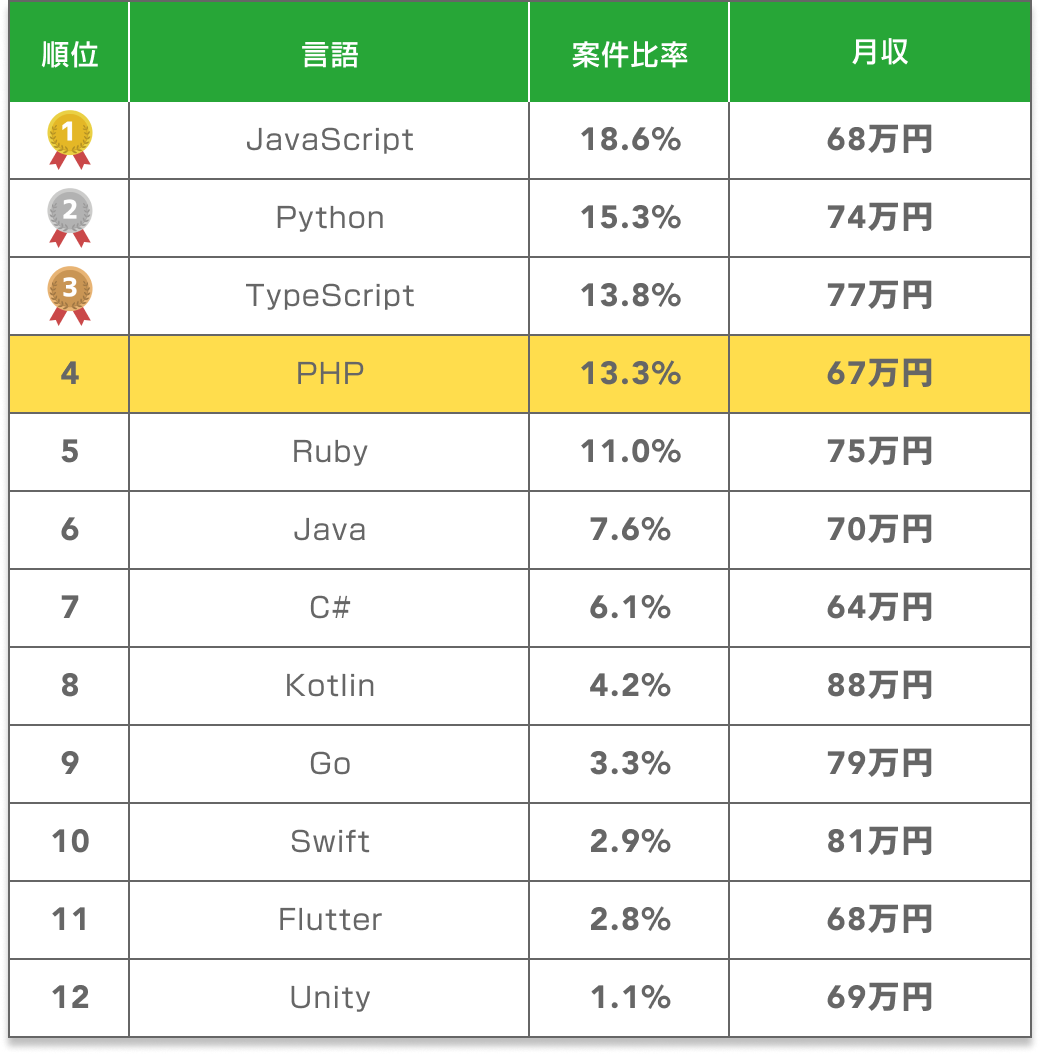
Task: Click the rank number 7 cell
Action: click(70, 608)
